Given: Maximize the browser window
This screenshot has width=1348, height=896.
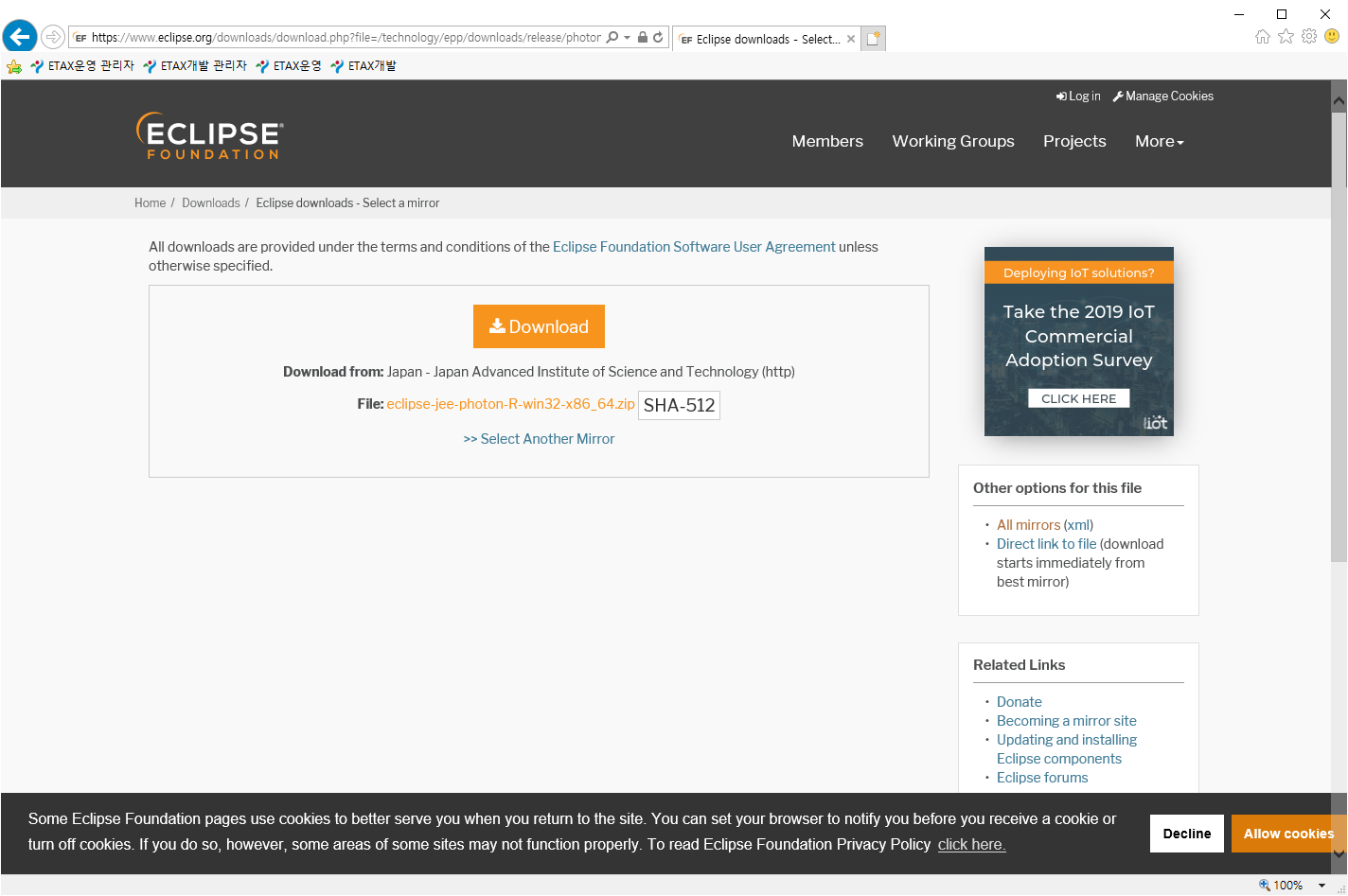Looking at the screenshot, I should pos(1282,13).
